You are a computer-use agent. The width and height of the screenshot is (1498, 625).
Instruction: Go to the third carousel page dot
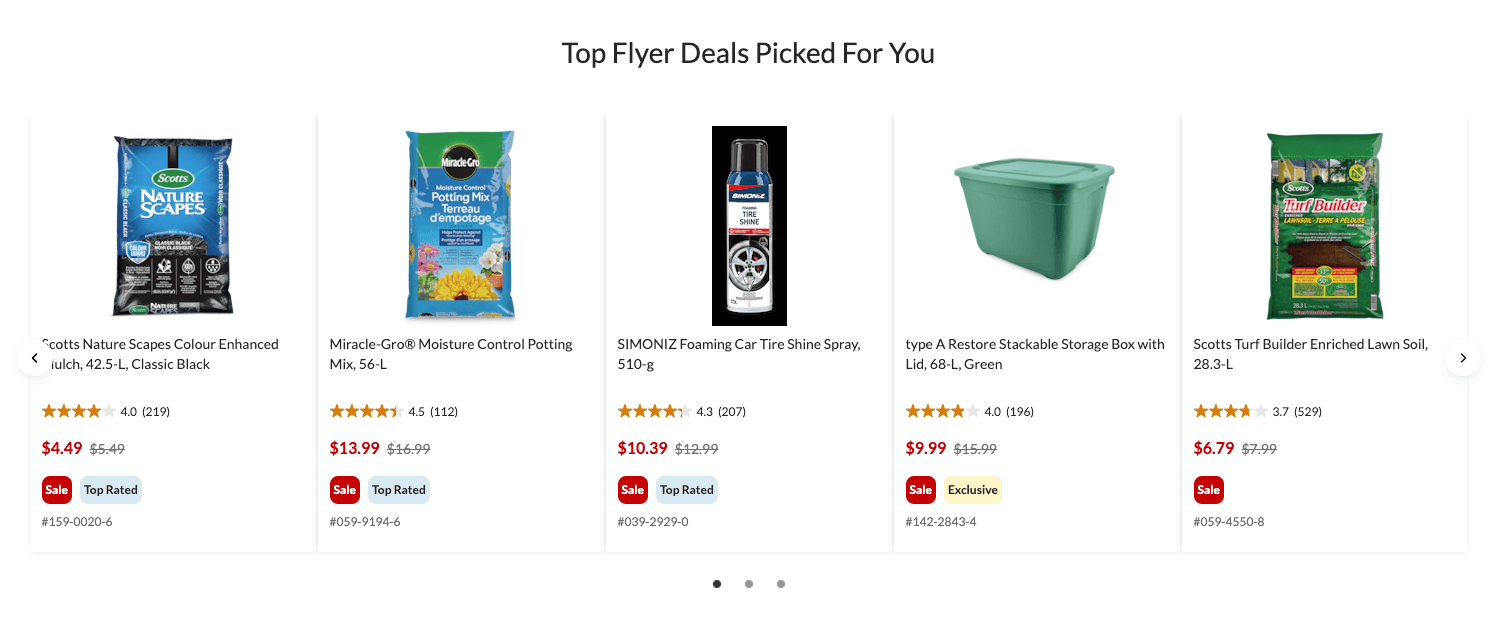tap(781, 584)
